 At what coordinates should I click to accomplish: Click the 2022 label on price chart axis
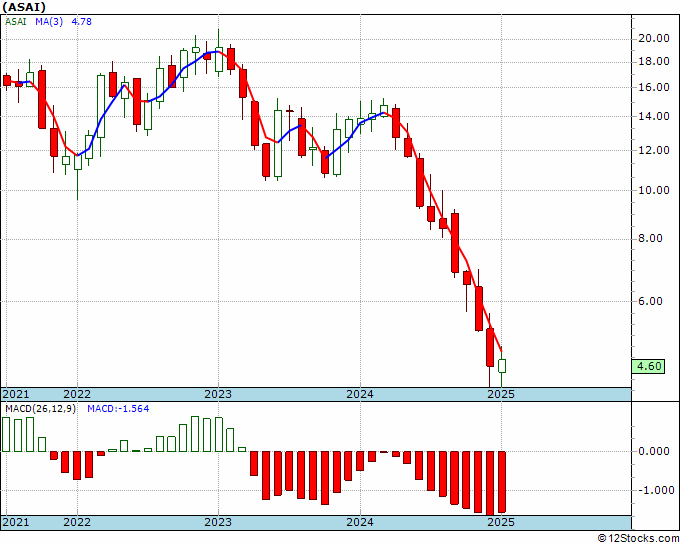point(77,394)
